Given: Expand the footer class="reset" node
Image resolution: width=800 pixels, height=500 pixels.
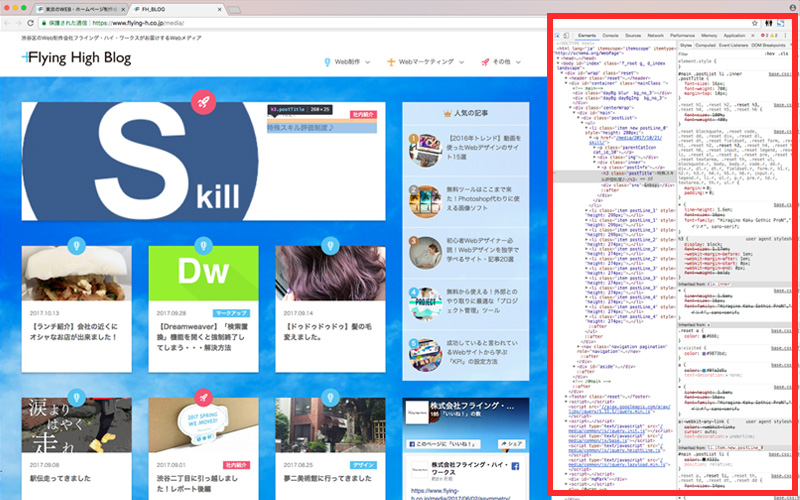Looking at the screenshot, I should coord(566,396).
